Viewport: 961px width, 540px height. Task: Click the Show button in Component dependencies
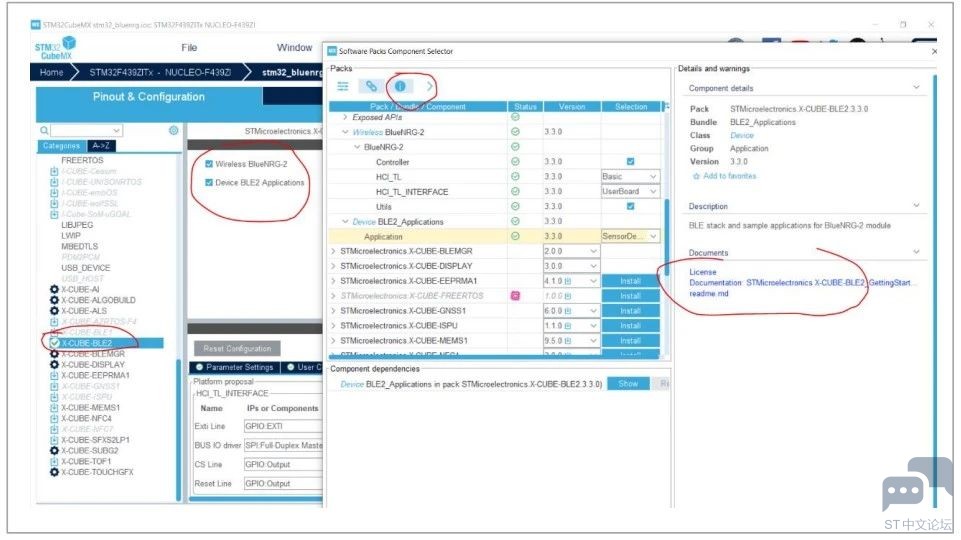pyautogui.click(x=628, y=384)
